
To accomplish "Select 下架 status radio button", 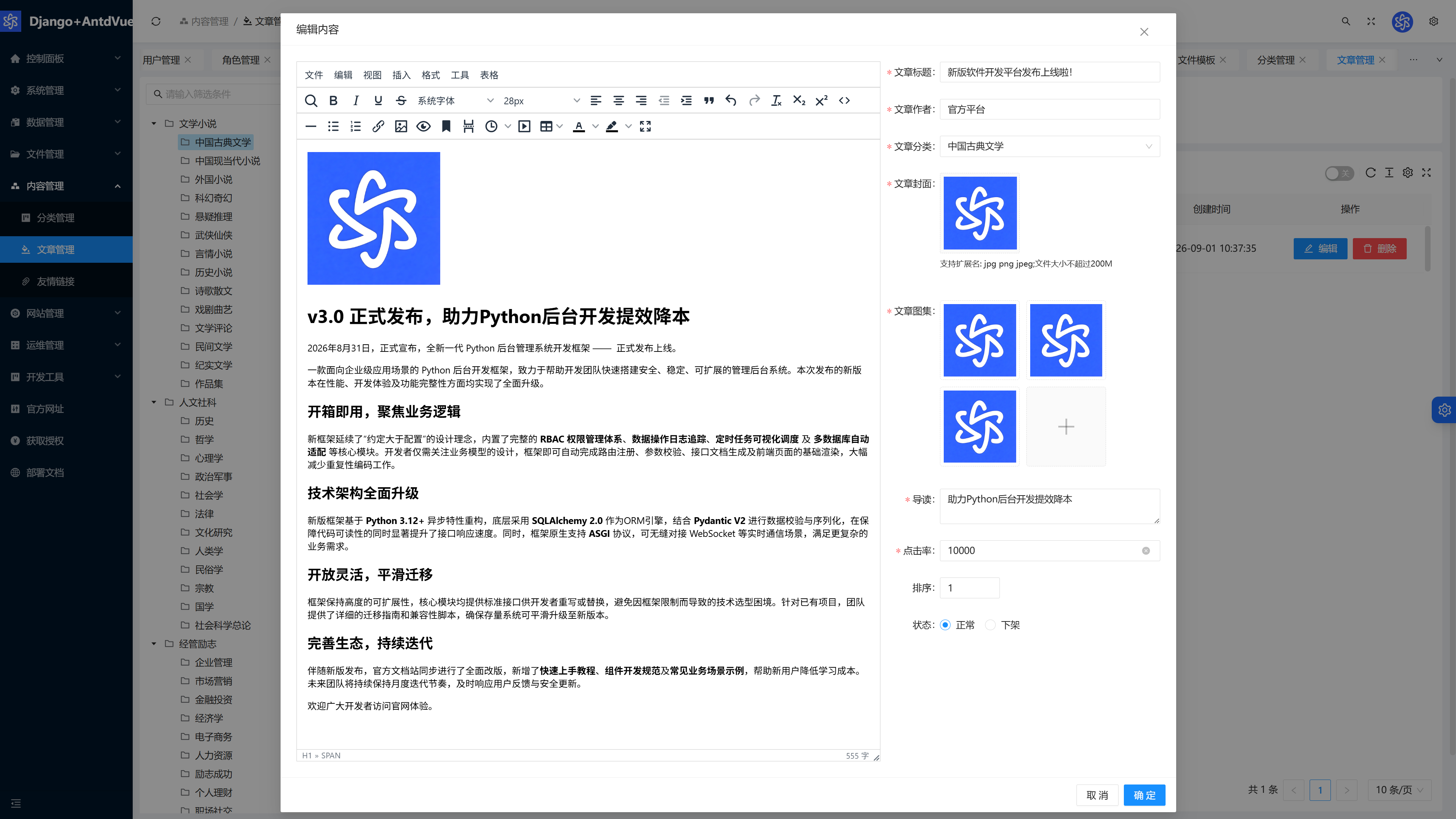I will point(990,624).
